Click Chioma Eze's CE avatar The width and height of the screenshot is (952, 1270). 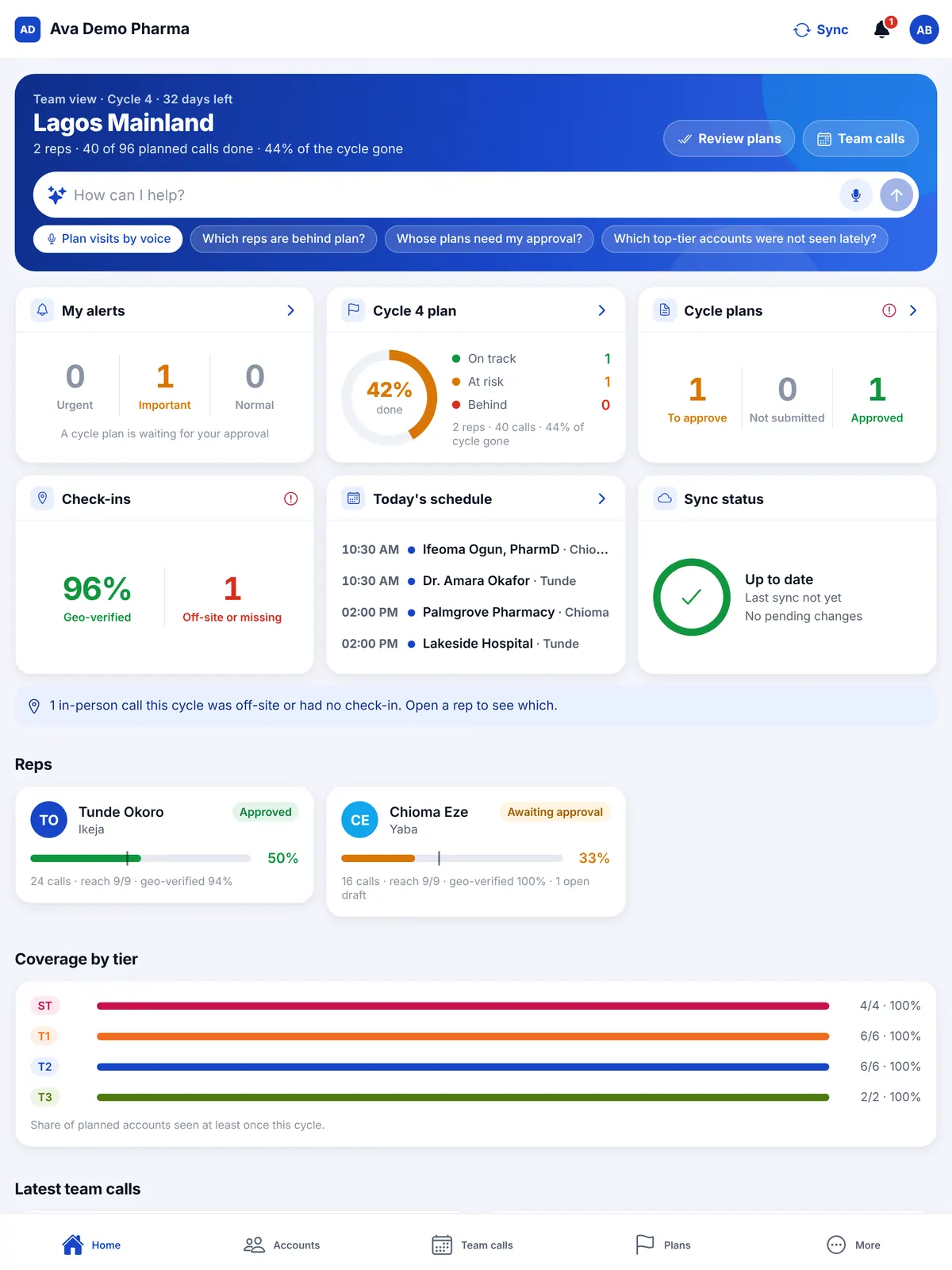pyautogui.click(x=360, y=820)
